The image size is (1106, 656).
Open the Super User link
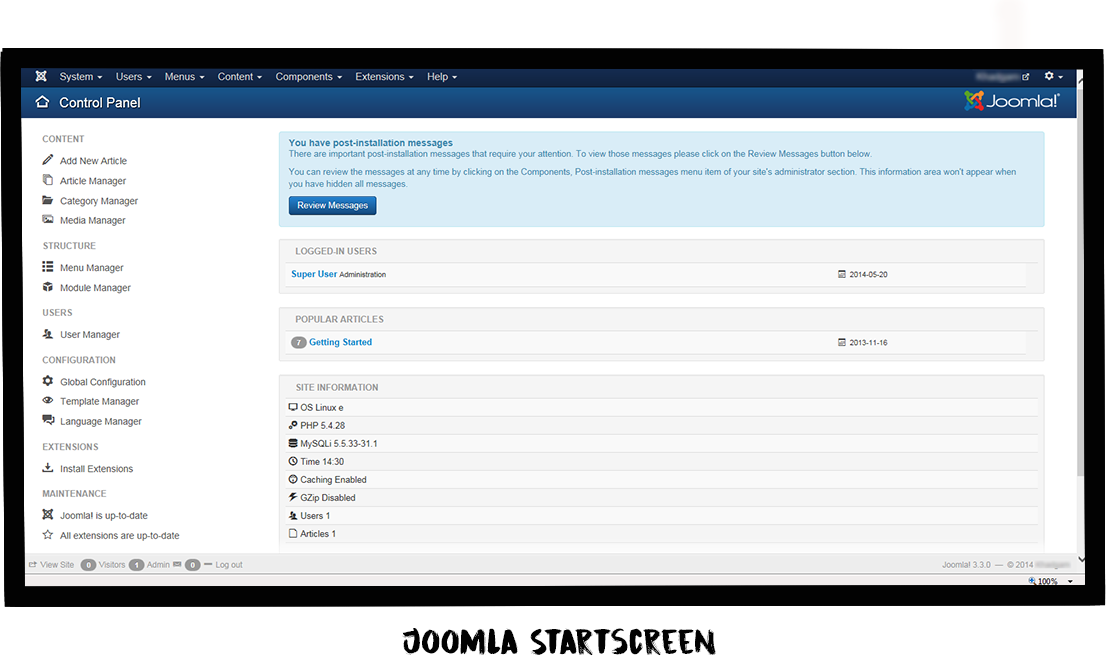tap(314, 274)
